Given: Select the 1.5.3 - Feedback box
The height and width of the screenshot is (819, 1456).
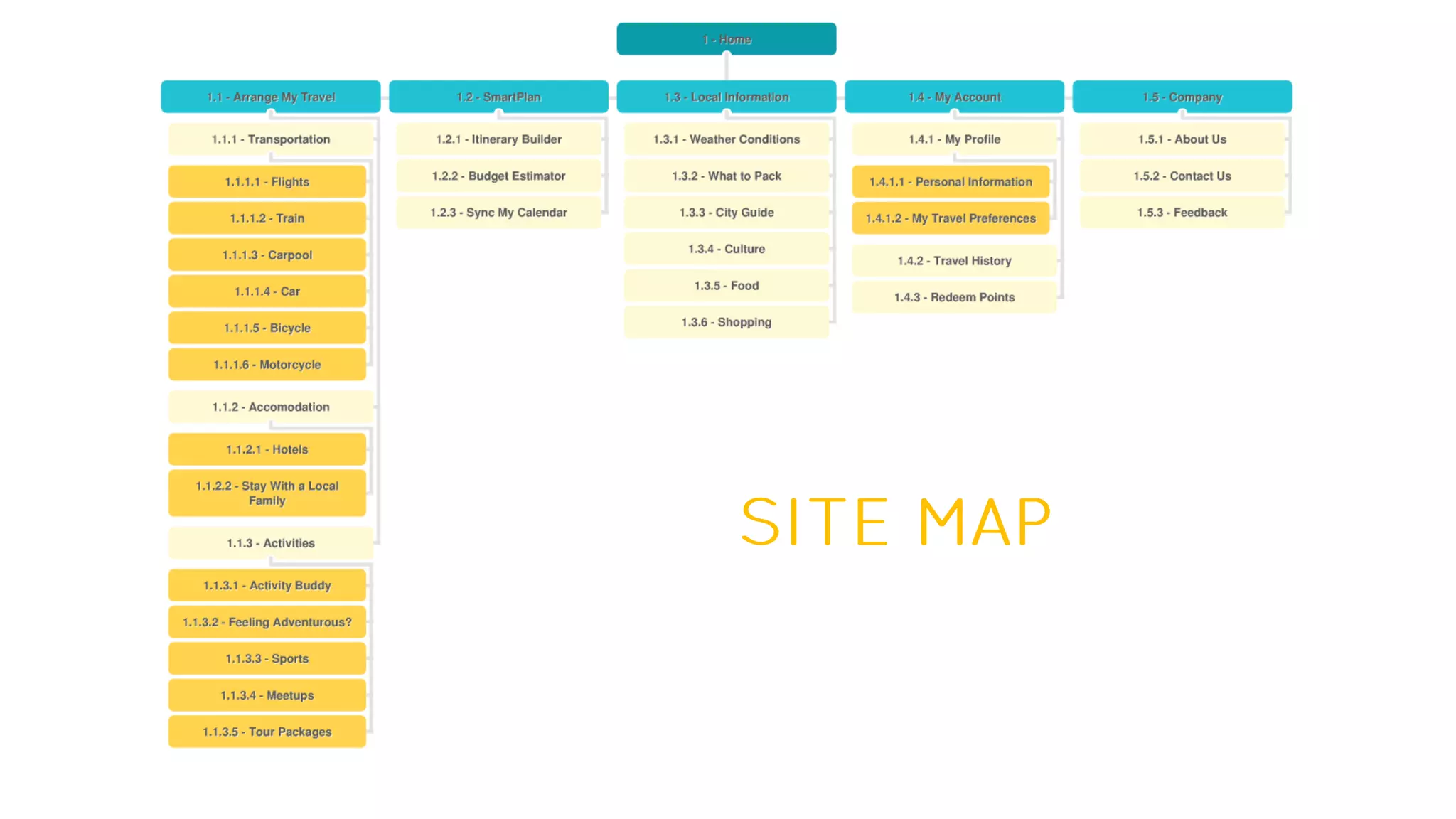Looking at the screenshot, I should [x=1182, y=213].
